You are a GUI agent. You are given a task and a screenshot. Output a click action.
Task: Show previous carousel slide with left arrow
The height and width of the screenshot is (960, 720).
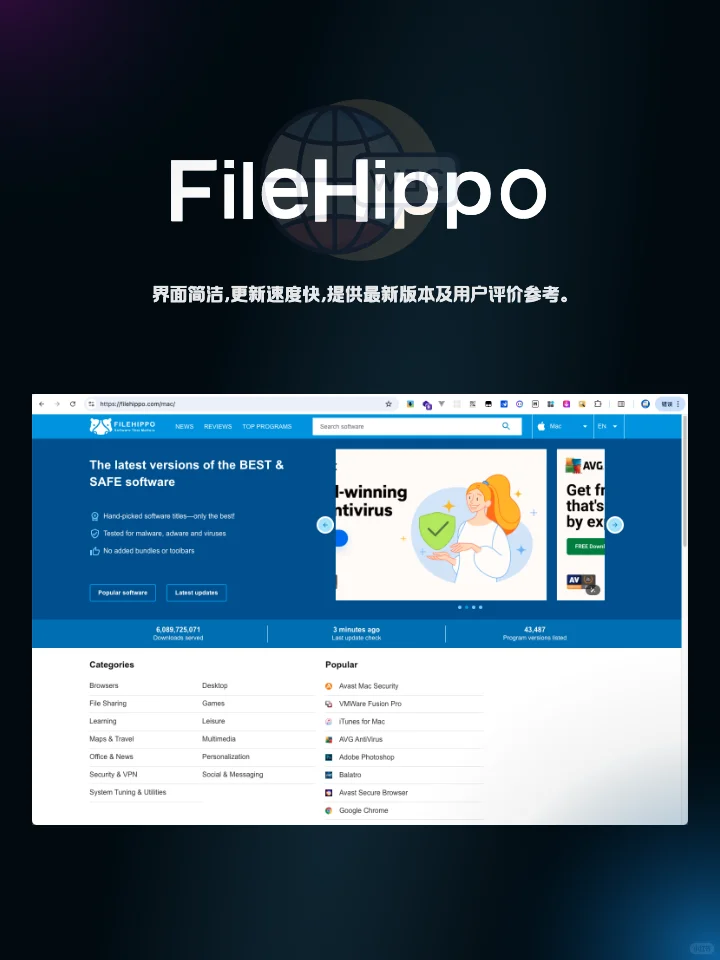(x=325, y=525)
